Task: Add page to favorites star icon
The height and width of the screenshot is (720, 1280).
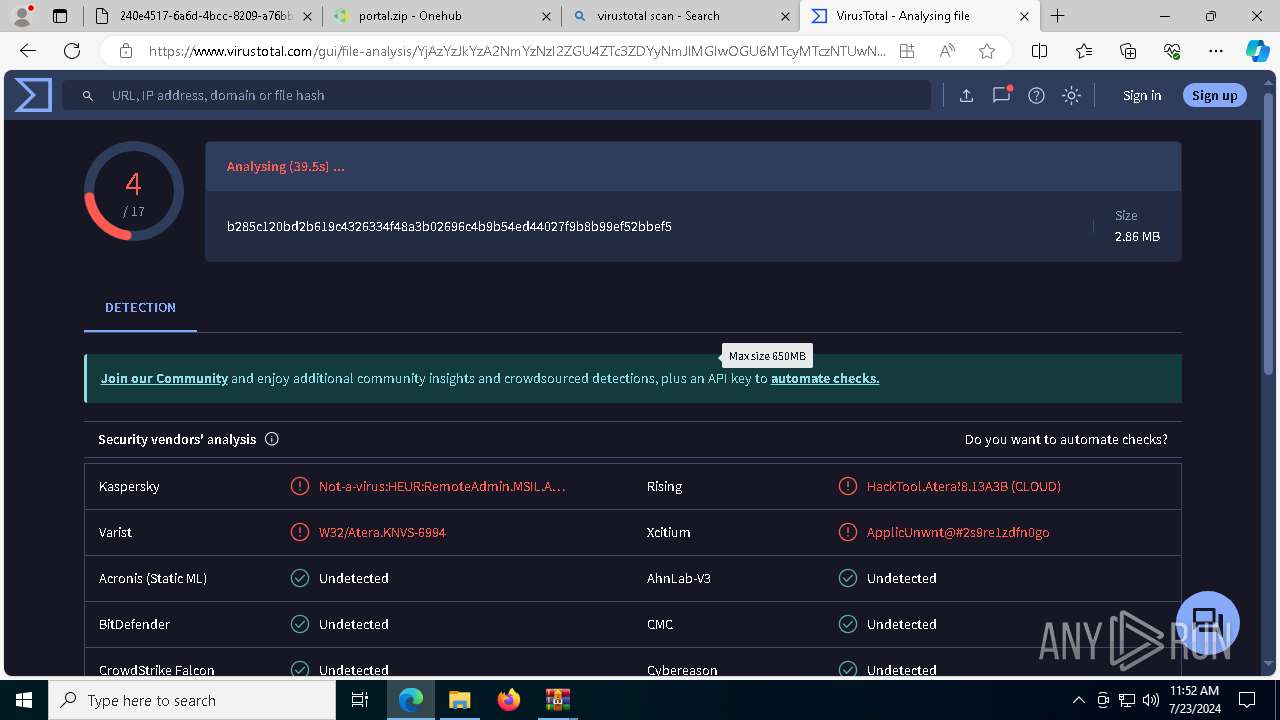Action: click(987, 51)
